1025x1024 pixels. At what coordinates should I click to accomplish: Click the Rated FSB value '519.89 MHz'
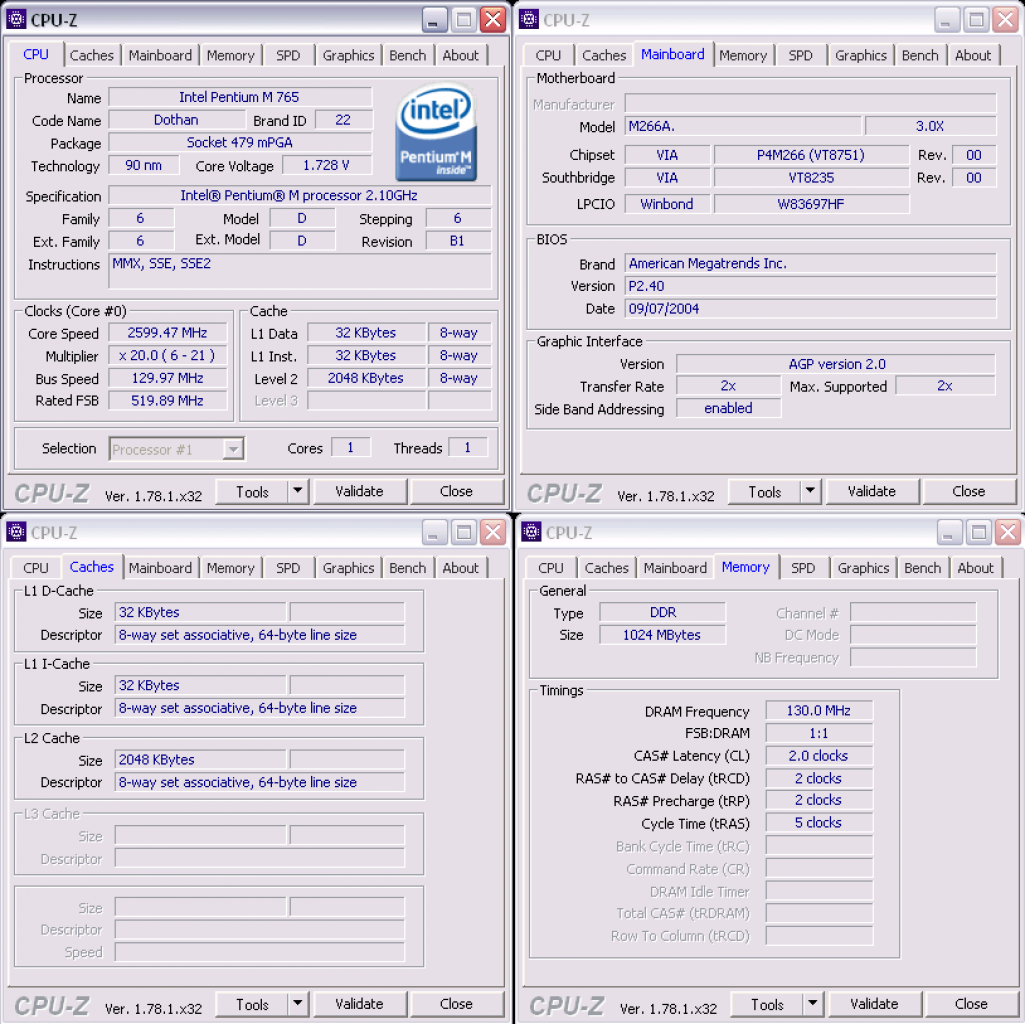click(167, 401)
